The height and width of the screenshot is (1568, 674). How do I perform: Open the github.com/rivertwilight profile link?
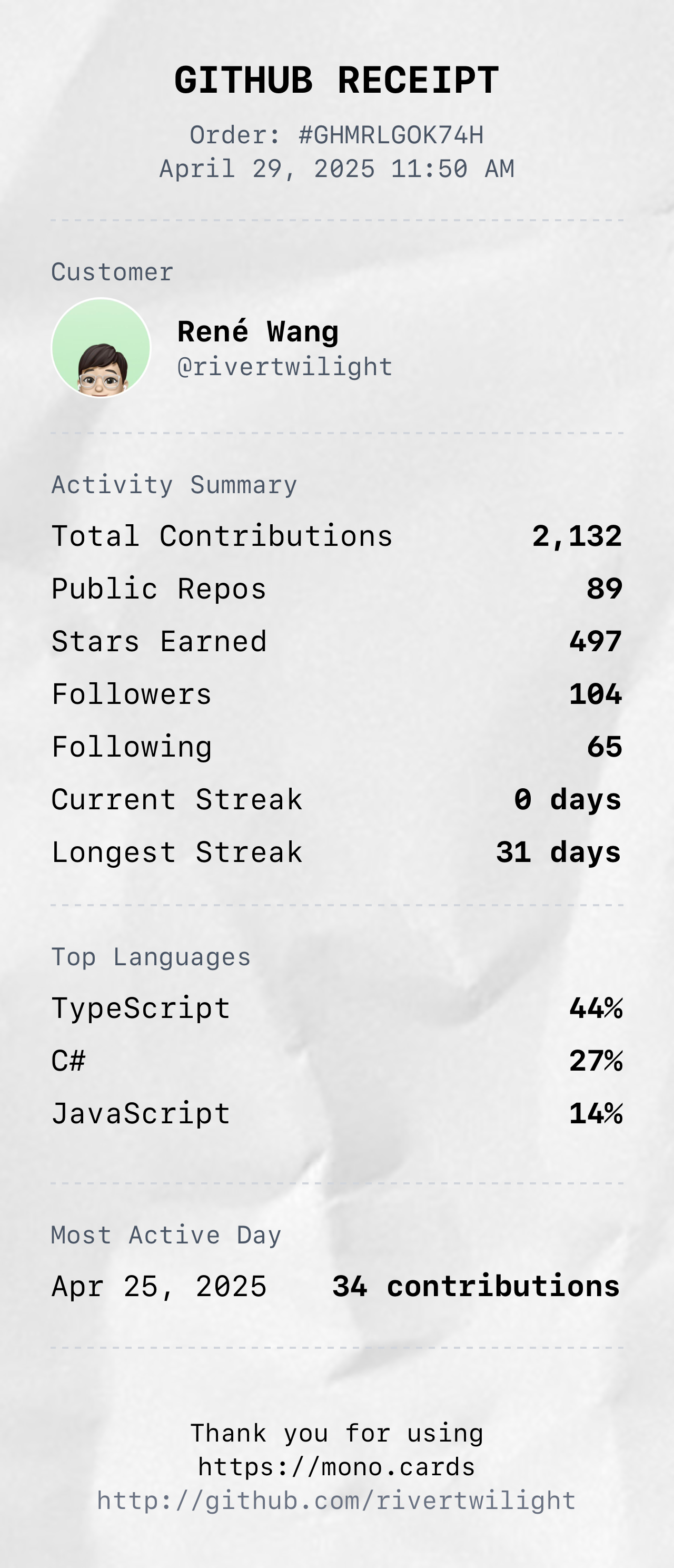[336, 1501]
